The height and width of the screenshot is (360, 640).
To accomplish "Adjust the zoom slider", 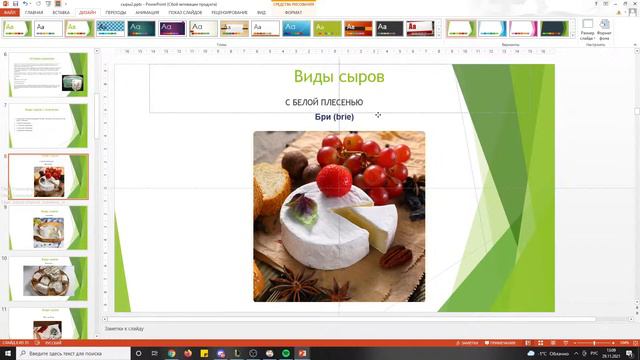I will point(594,343).
